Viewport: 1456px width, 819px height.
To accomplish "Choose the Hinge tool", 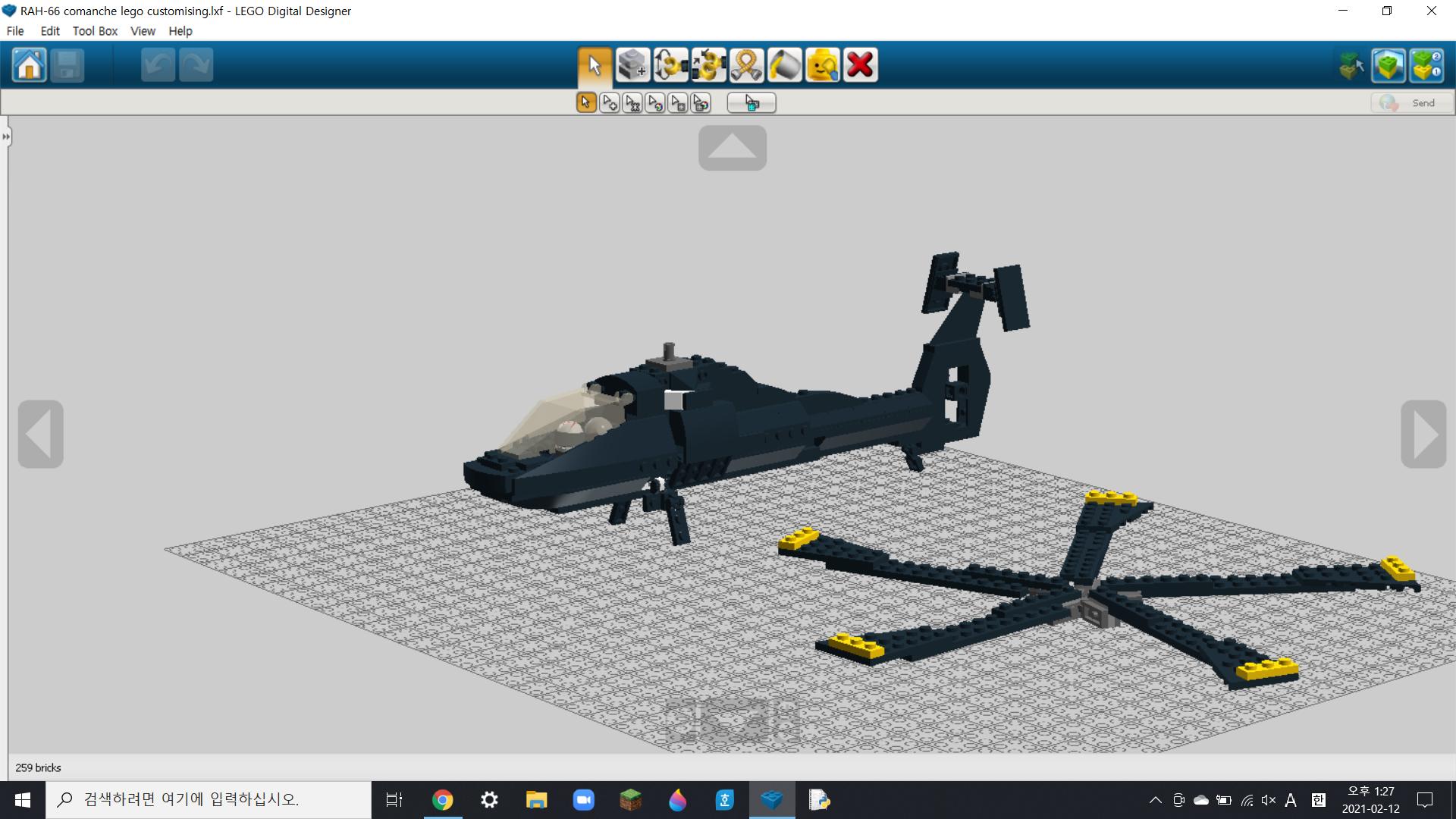I will [670, 65].
